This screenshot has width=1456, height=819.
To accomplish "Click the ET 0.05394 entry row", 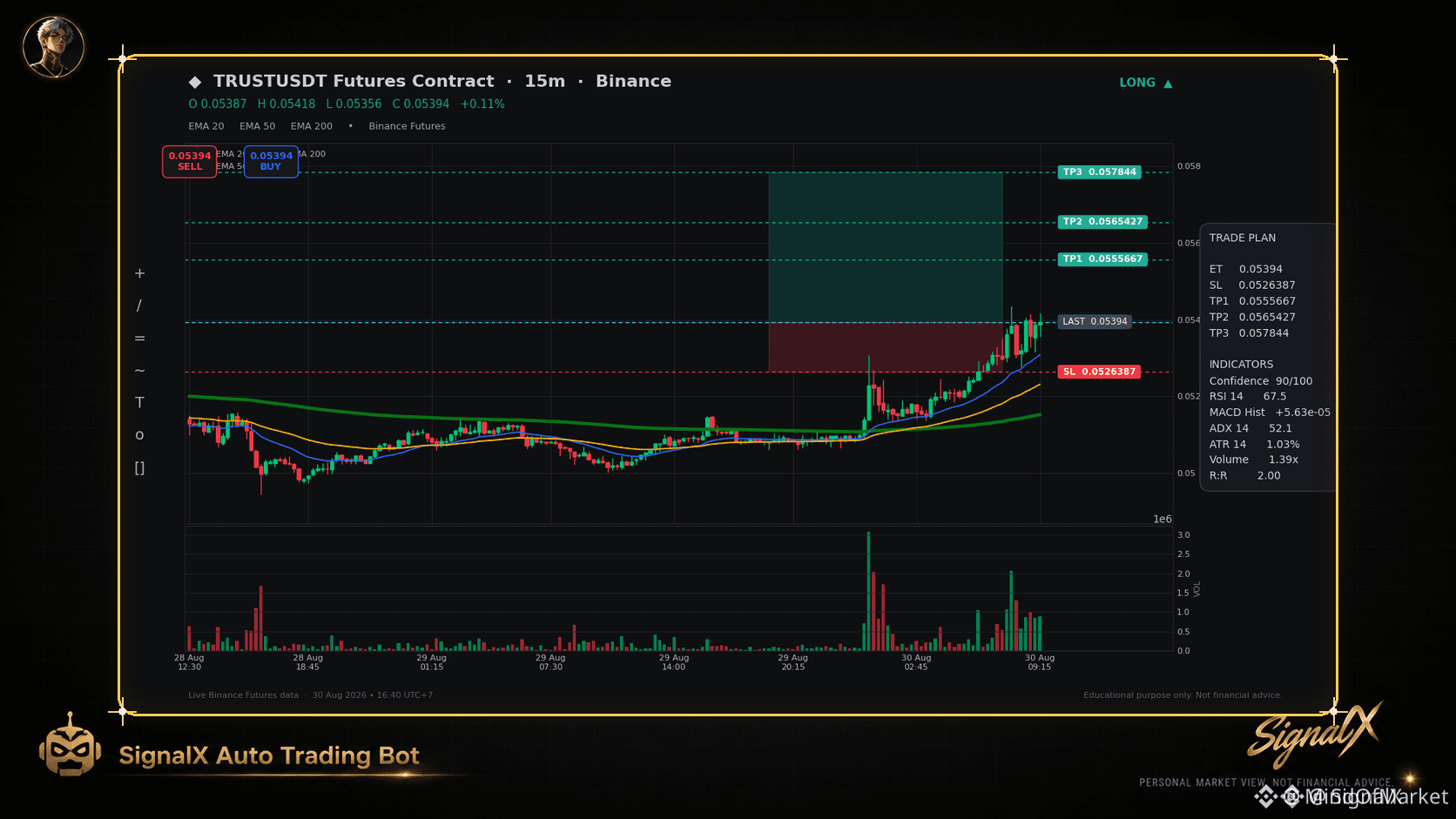I will (x=1245, y=269).
